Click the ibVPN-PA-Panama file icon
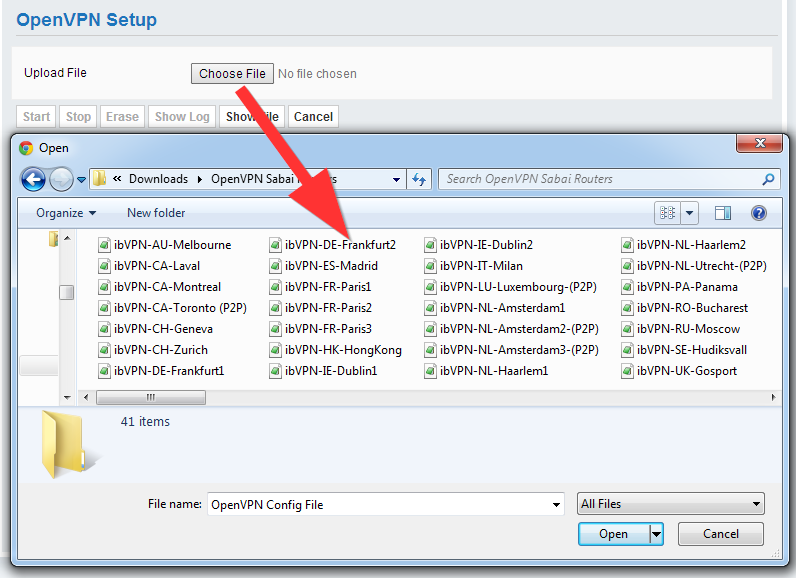 click(627, 287)
